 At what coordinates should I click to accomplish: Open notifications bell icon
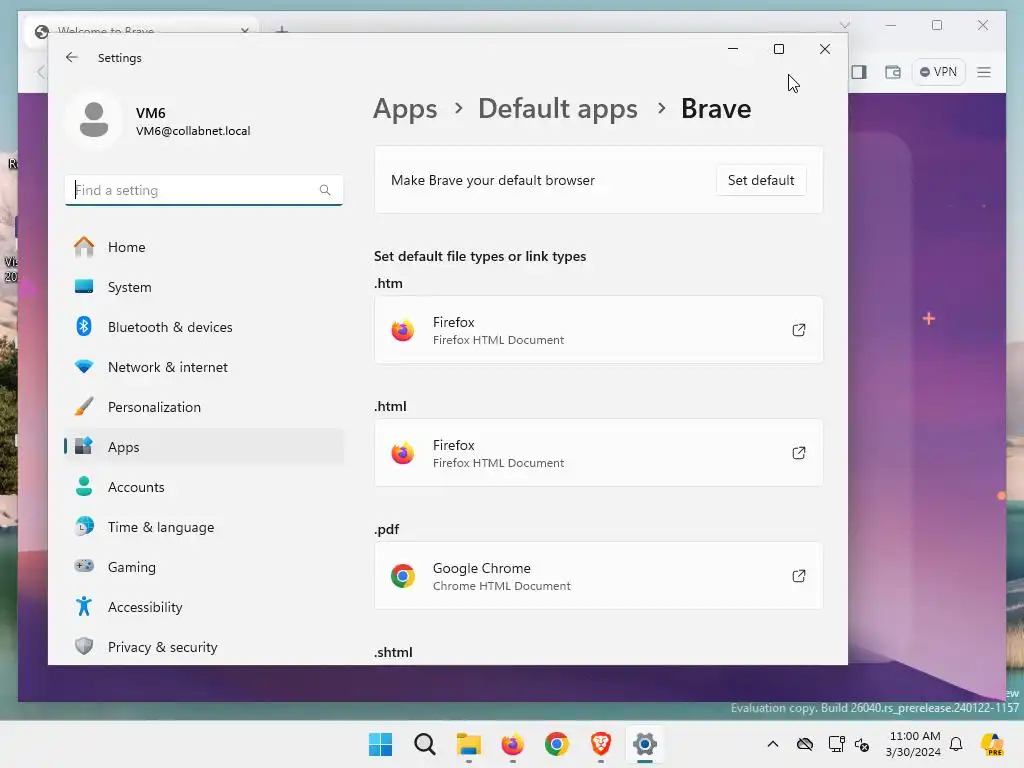point(956,744)
